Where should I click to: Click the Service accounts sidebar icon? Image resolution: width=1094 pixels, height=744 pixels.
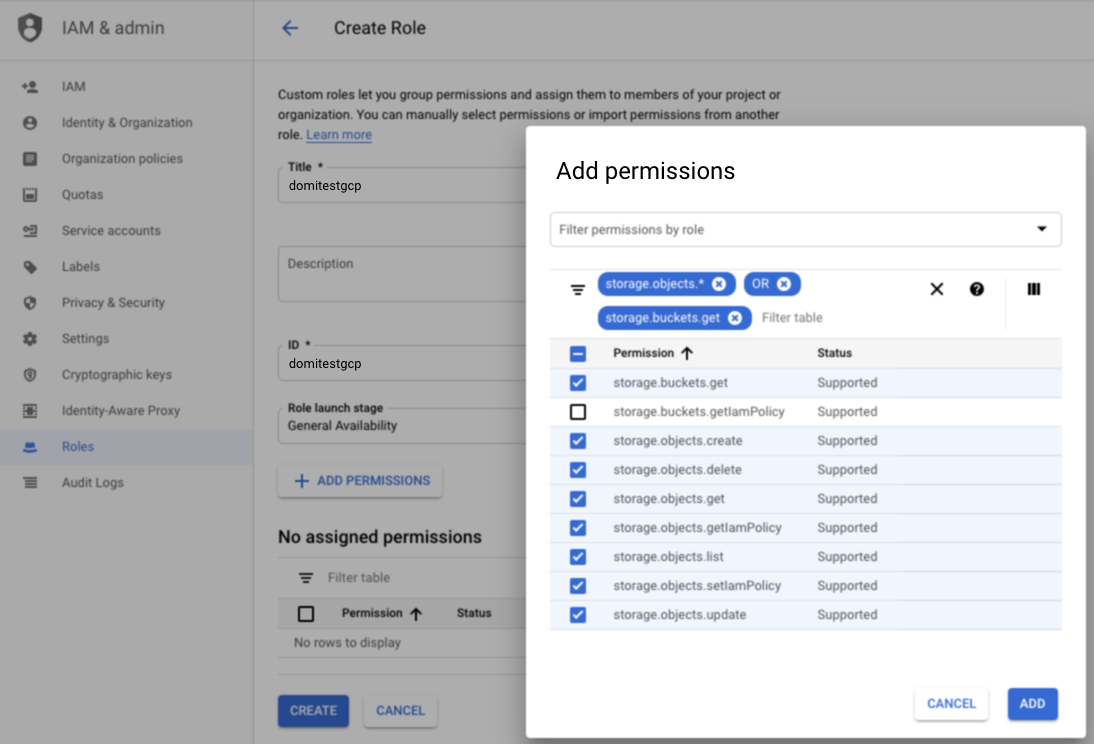30,231
